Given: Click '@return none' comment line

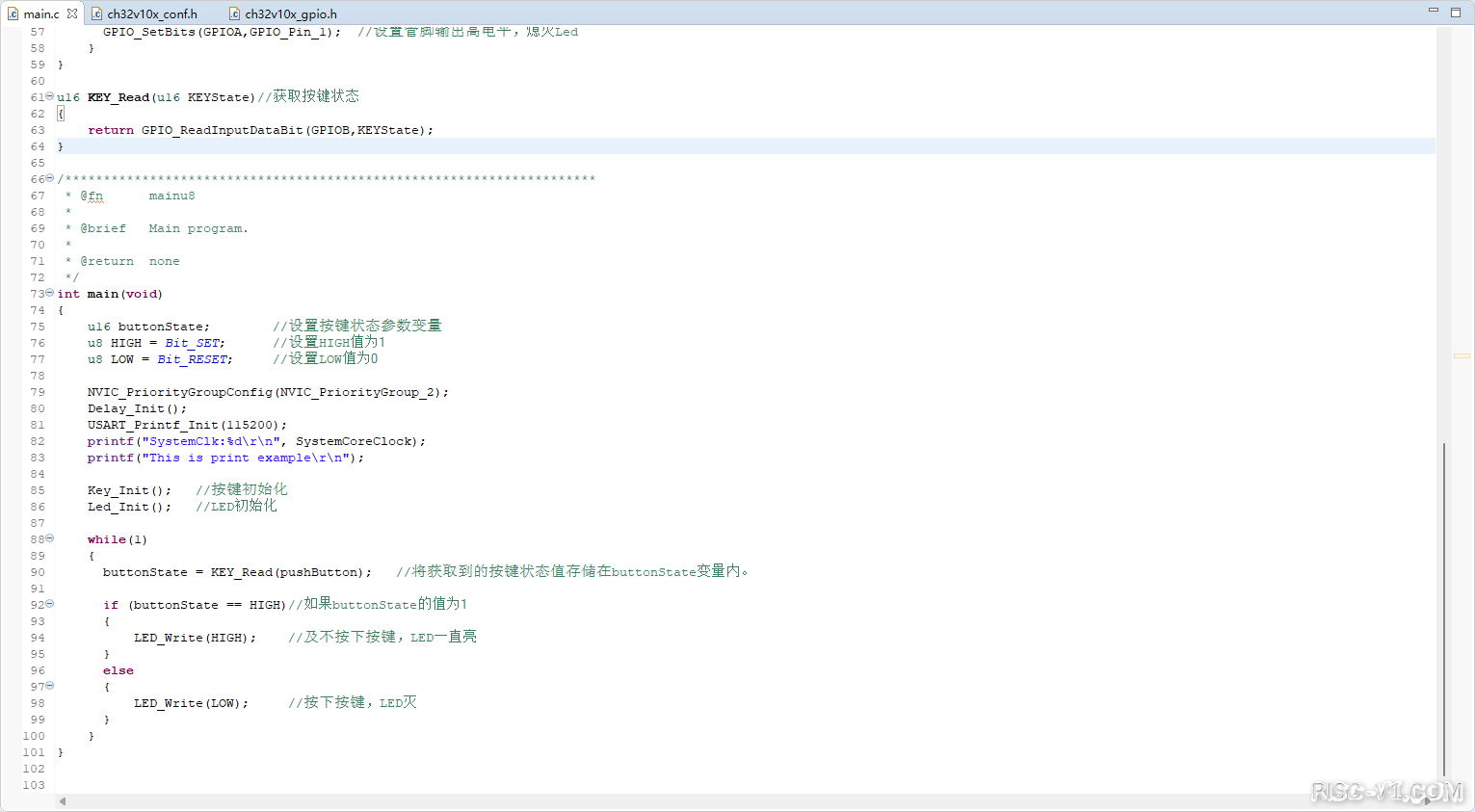Looking at the screenshot, I should [x=130, y=261].
